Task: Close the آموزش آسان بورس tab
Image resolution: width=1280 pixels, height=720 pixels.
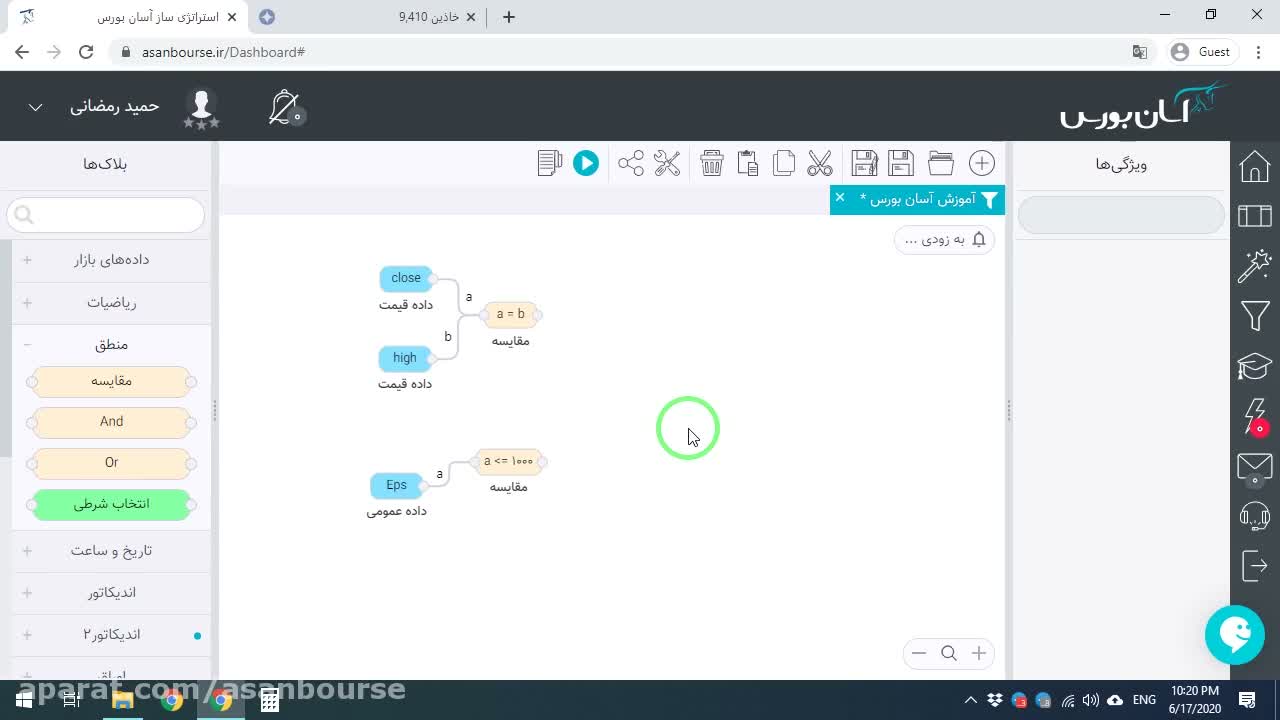Action: 840,198
